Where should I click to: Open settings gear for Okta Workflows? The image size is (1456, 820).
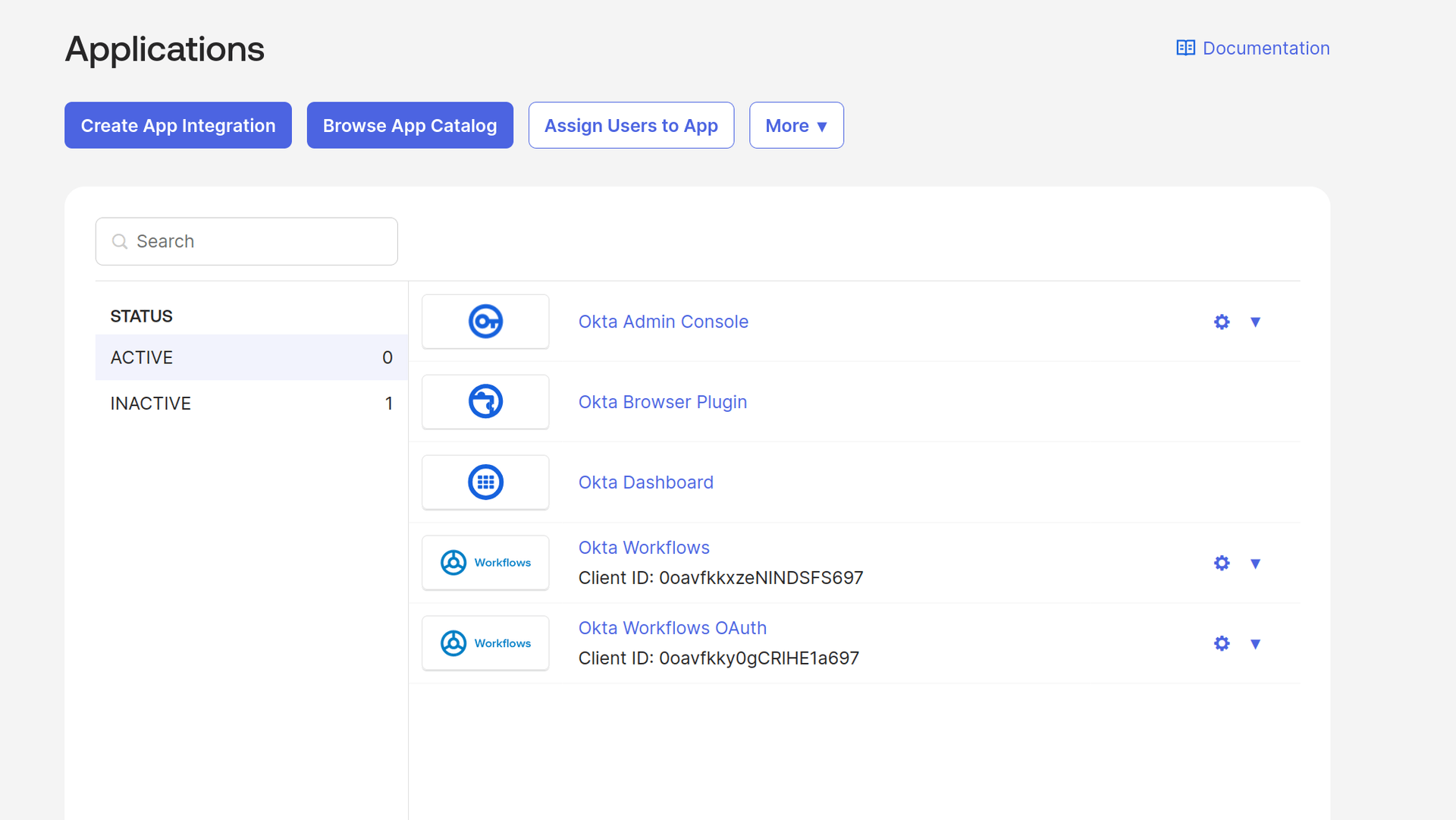[1221, 563]
